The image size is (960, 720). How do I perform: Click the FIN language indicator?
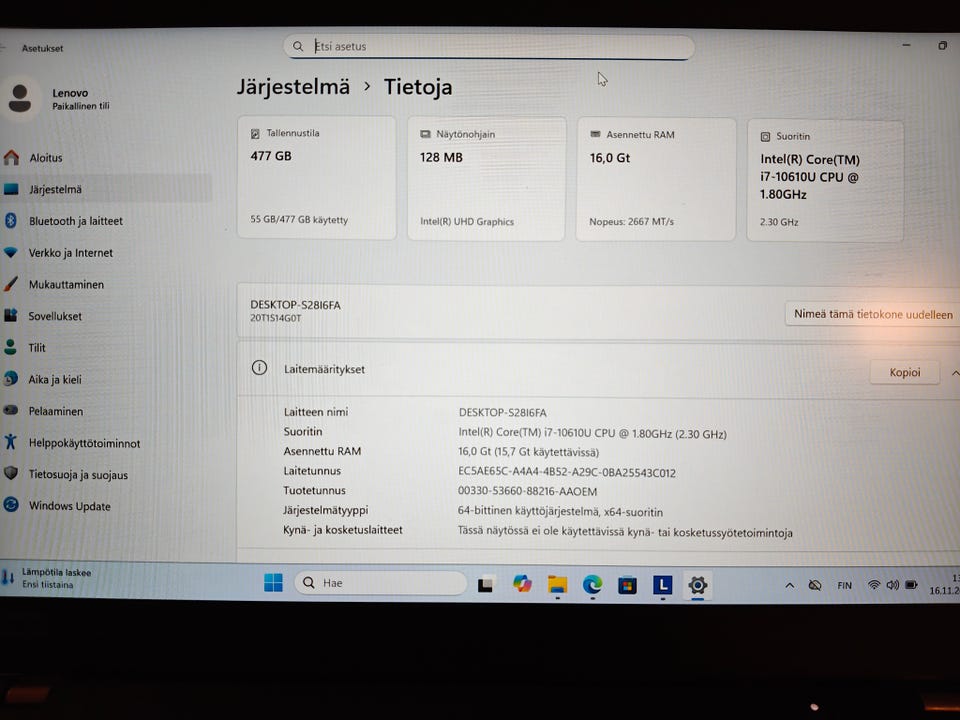tap(844, 586)
